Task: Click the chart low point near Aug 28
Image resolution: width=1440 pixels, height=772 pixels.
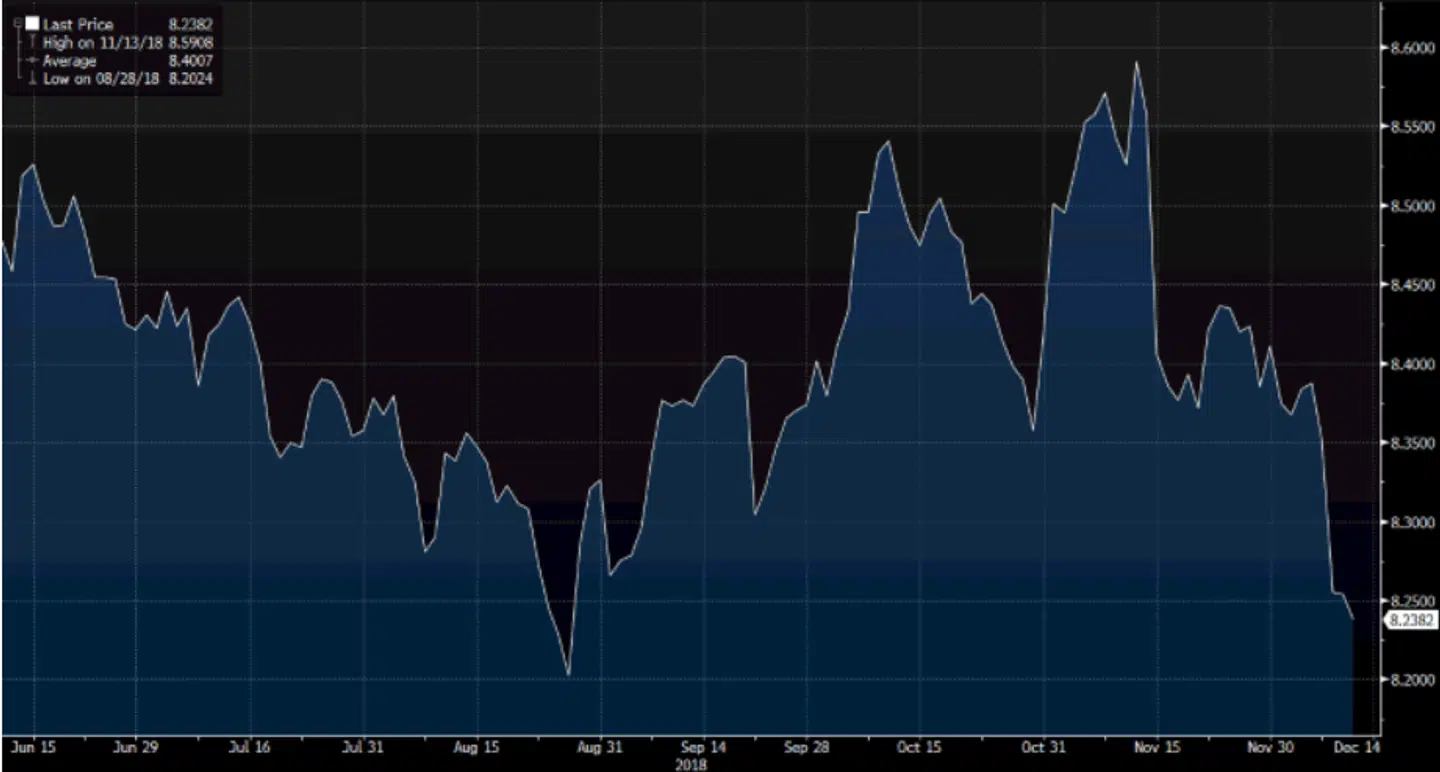Action: 569,674
